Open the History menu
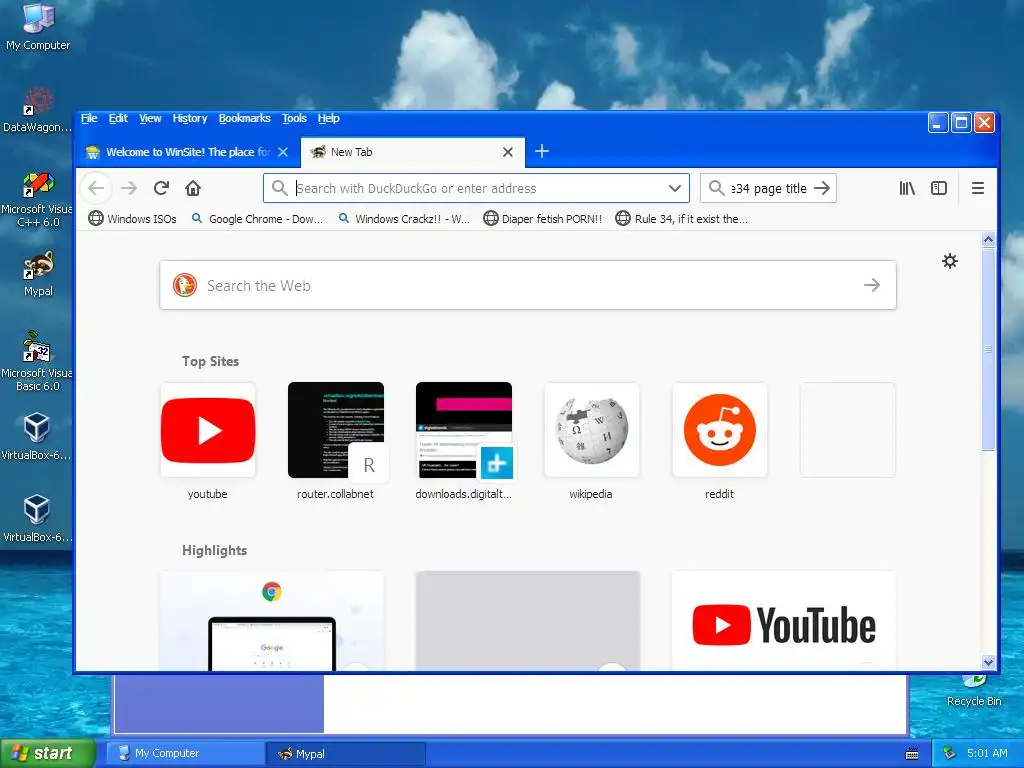This screenshot has width=1024, height=768. (189, 118)
